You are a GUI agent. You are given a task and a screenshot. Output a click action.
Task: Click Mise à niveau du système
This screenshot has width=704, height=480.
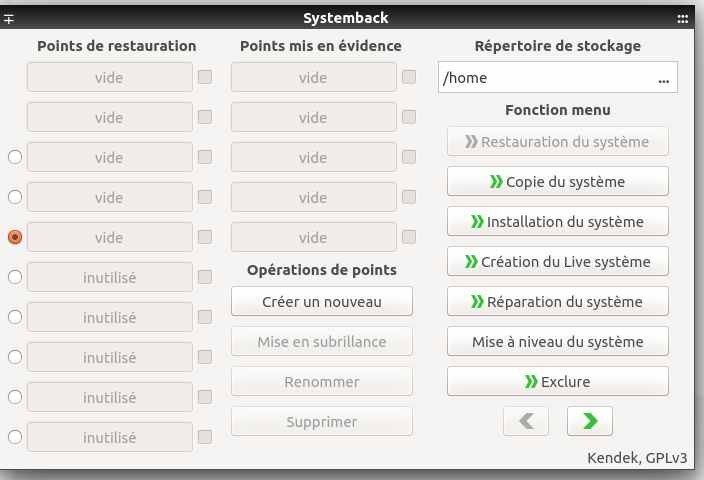[x=557, y=341]
